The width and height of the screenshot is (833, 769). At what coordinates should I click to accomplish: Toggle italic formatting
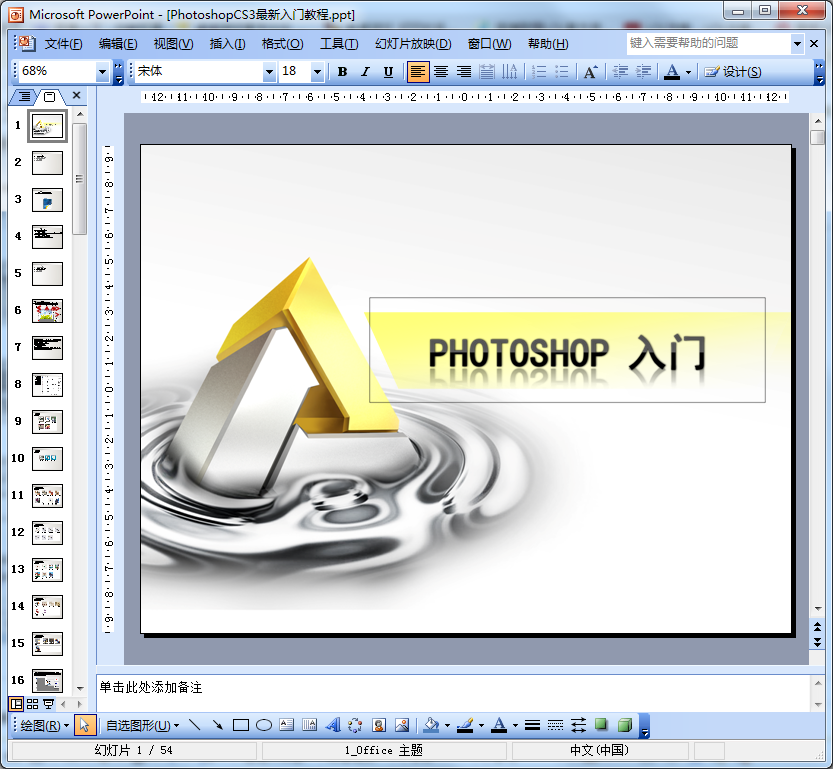(x=365, y=71)
